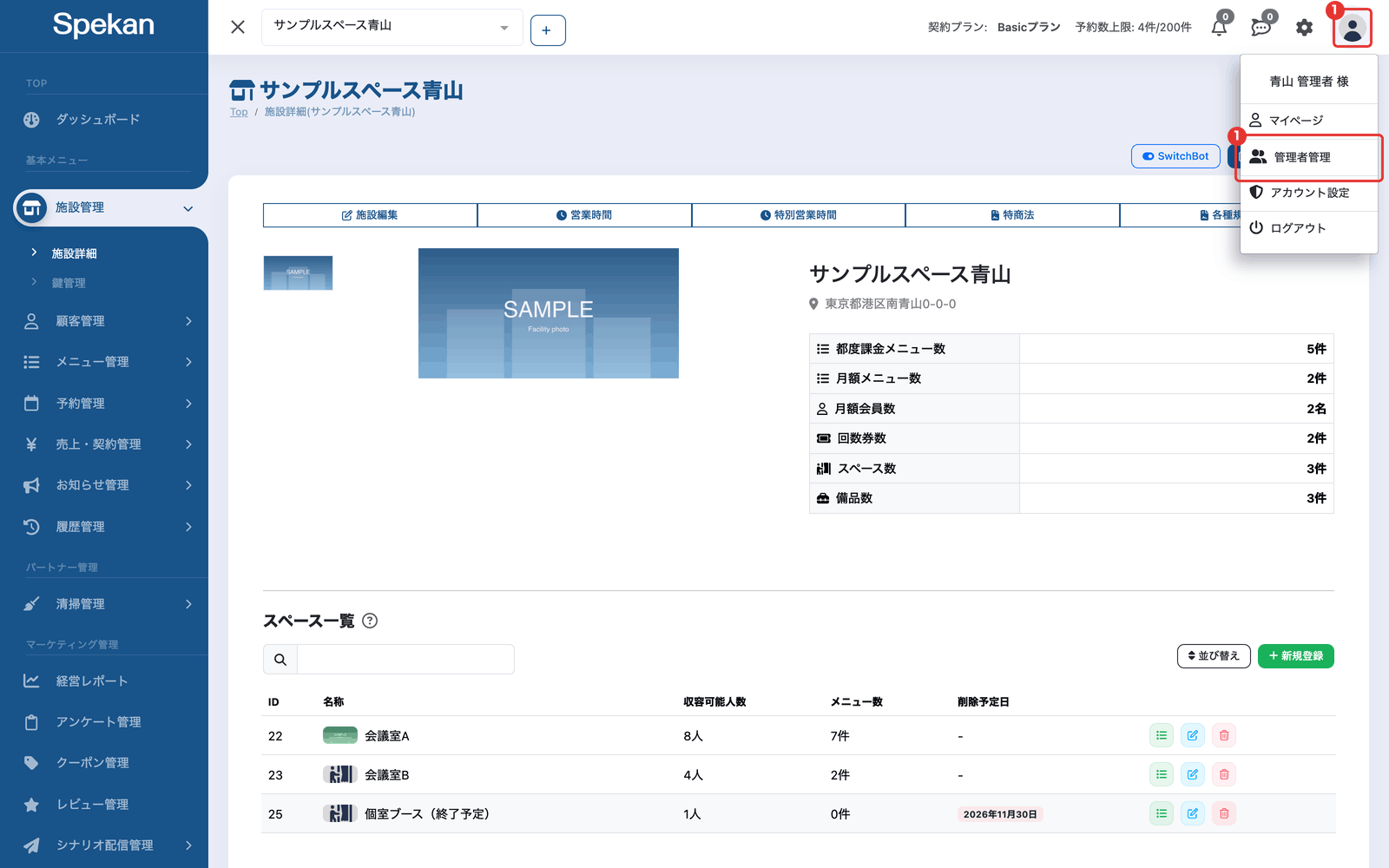Open the notifications bell icon
This screenshot has height=868, width=1389.
pos(1220,28)
